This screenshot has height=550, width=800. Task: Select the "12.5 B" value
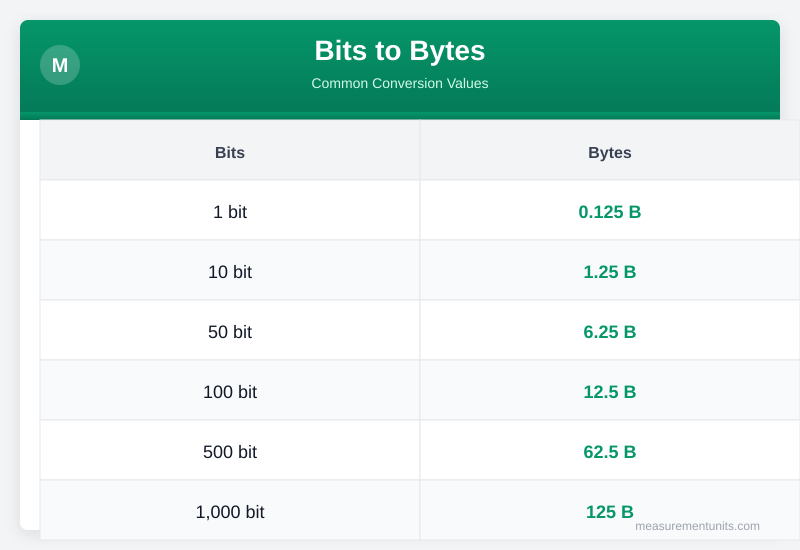coord(610,392)
